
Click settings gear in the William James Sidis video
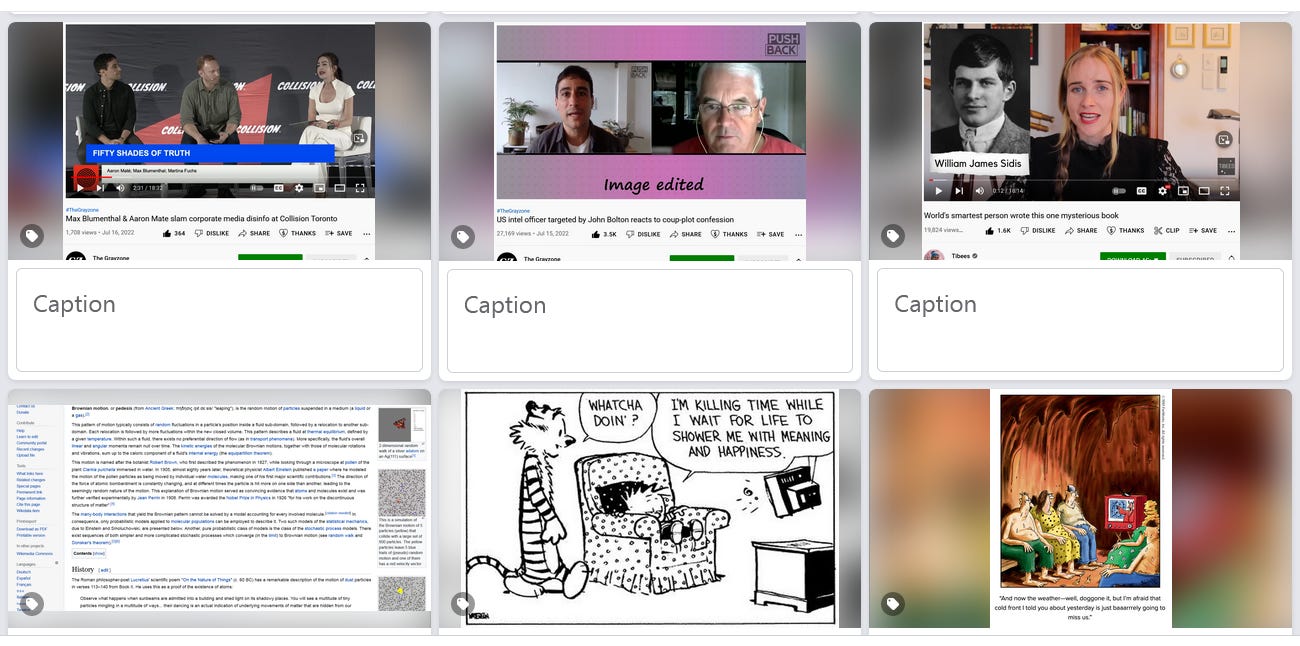(x=1162, y=190)
